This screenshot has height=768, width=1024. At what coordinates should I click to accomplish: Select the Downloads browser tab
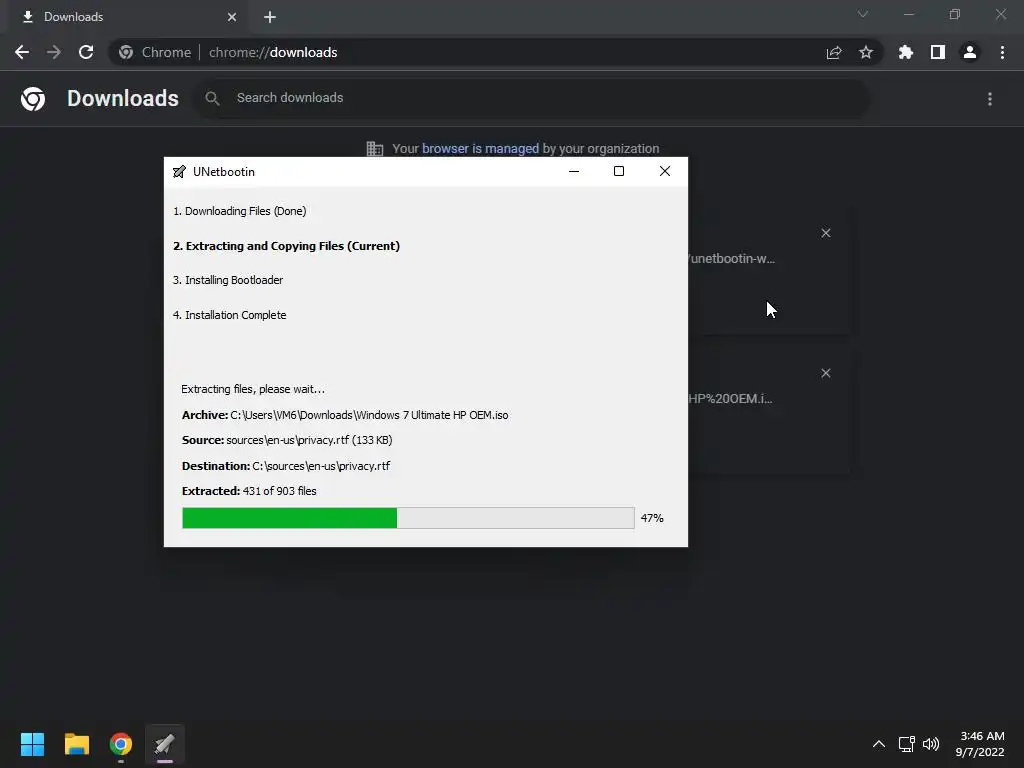coord(129,17)
